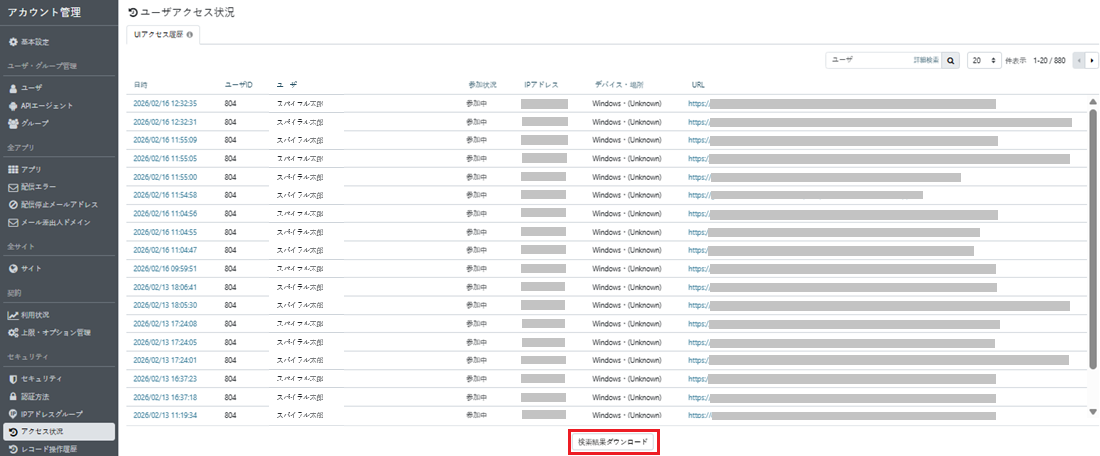Click the ユーザ person icon in sidebar

(13, 88)
